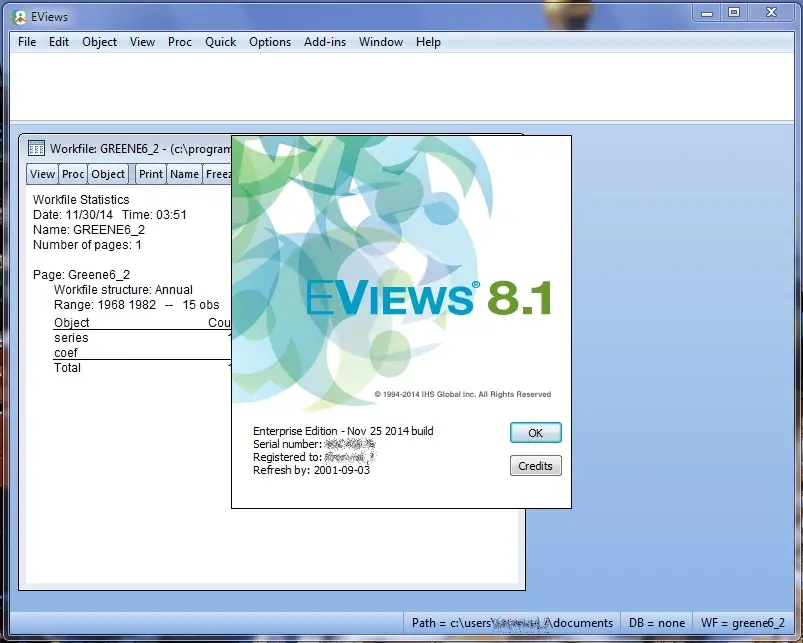Screen dimensions: 803x643
Task: Click the 'Date: 11/30/14' line
Action: point(110,215)
